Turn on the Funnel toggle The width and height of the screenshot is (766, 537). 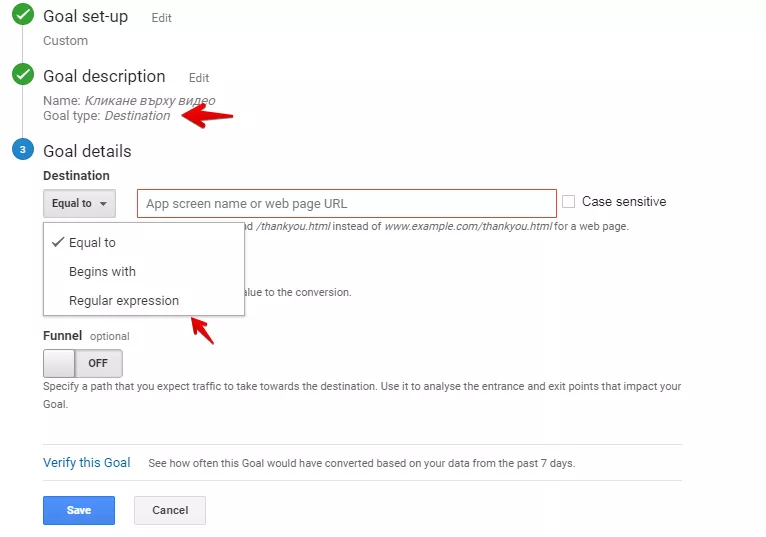[x=83, y=363]
